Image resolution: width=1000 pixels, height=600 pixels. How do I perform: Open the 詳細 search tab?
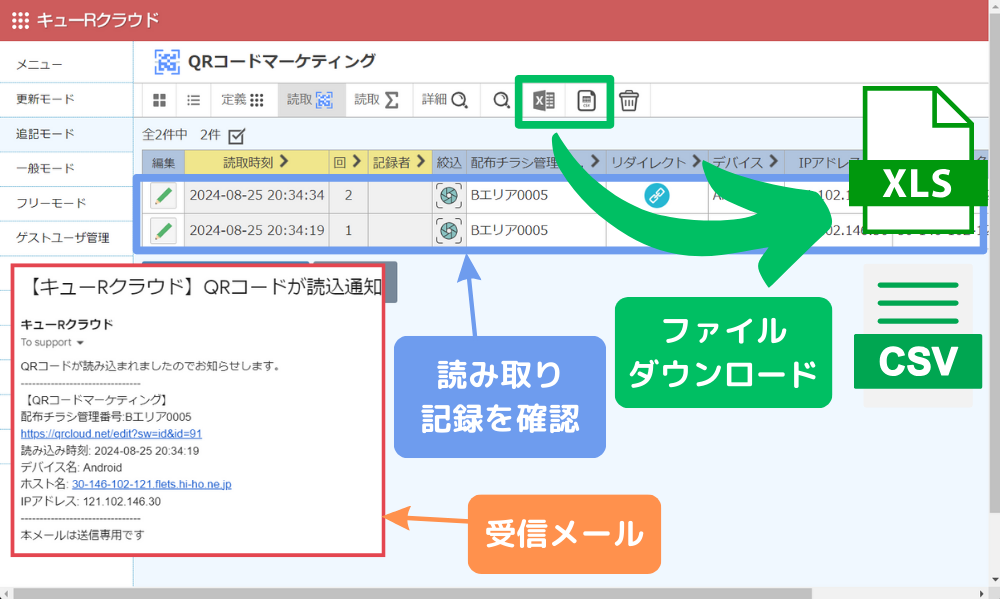[x=445, y=100]
